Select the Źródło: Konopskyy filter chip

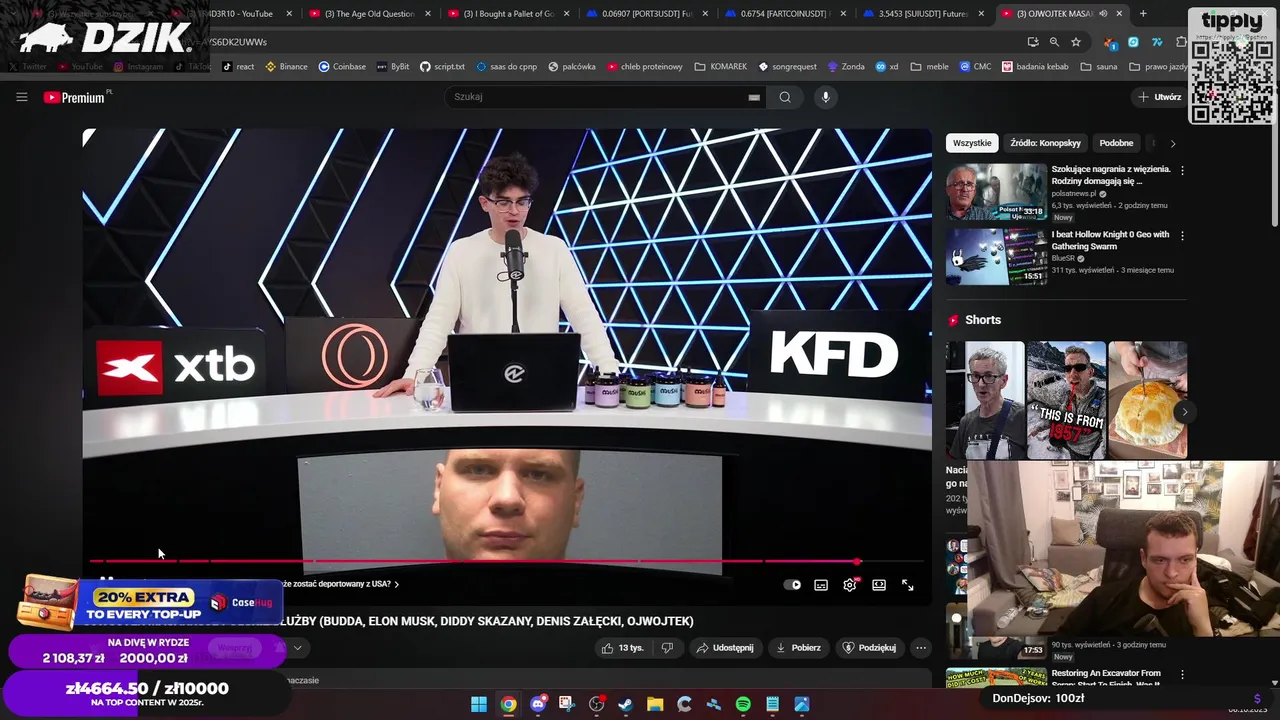[x=1045, y=143]
